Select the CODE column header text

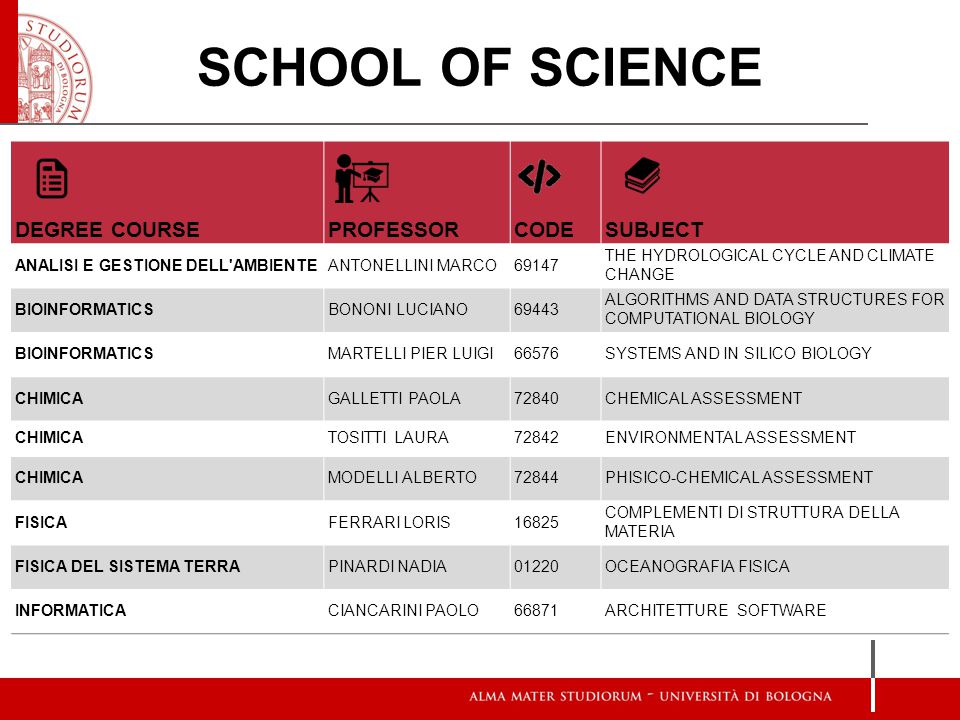point(544,230)
